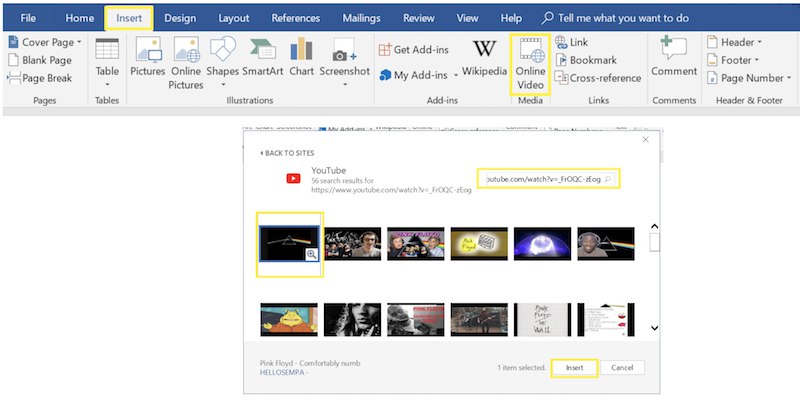Click the red YouTube logo icon

point(293,179)
